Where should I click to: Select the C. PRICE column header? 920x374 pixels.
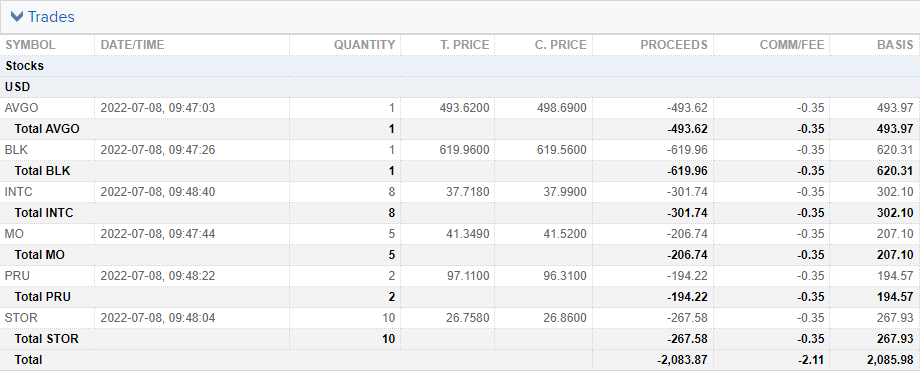click(x=560, y=45)
